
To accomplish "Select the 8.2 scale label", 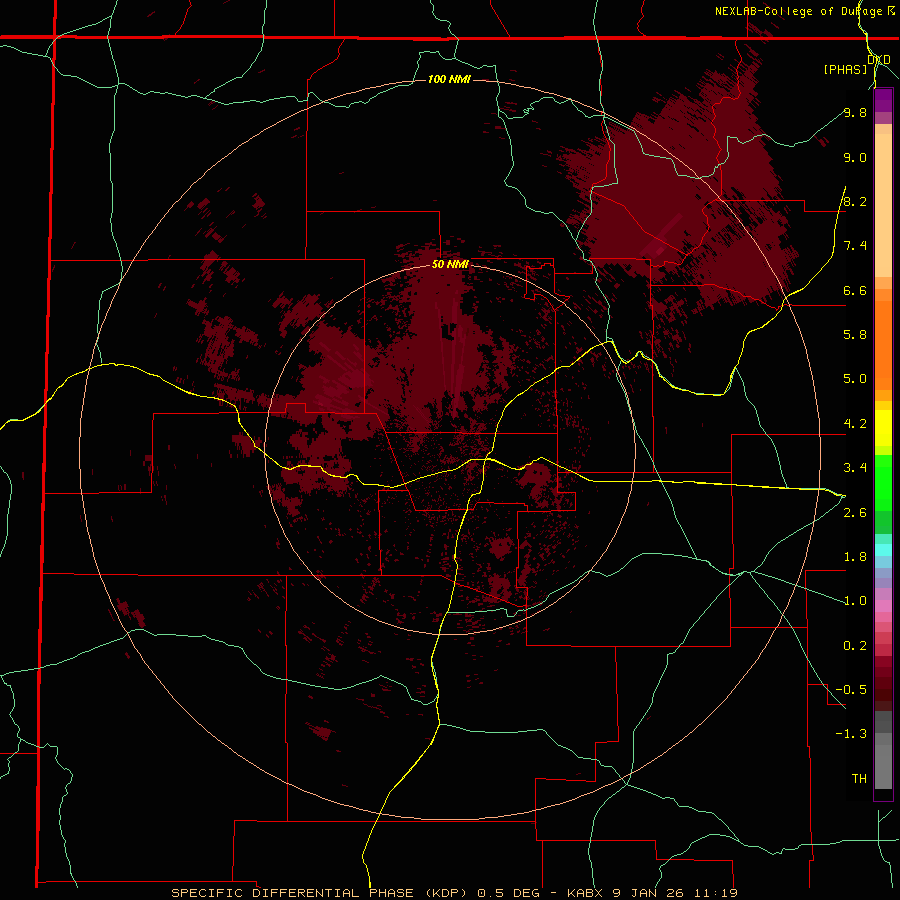I will coord(855,201).
